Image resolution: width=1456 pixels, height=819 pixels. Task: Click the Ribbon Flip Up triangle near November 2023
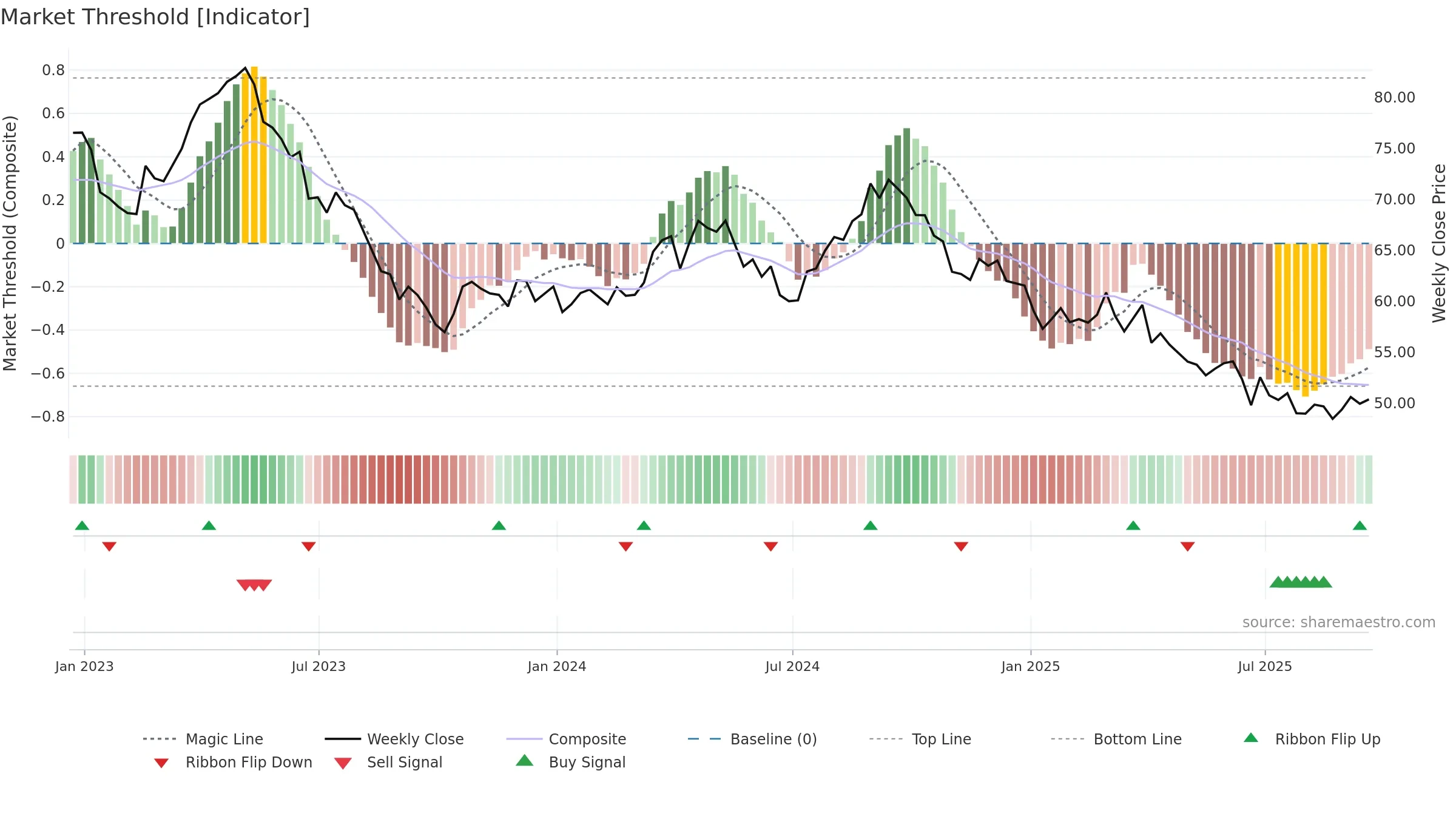pyautogui.click(x=499, y=525)
